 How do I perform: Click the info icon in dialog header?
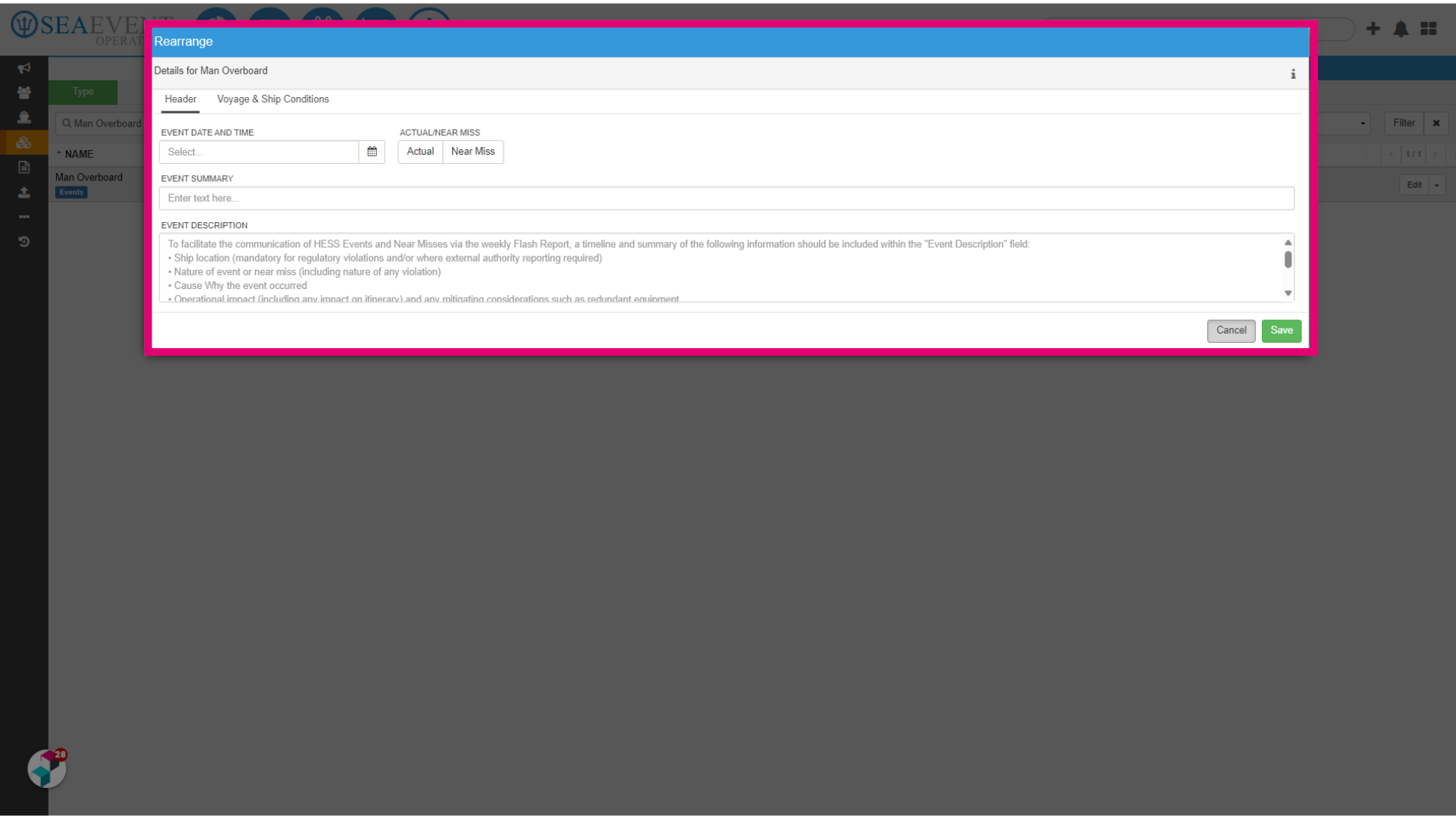tap(1293, 74)
